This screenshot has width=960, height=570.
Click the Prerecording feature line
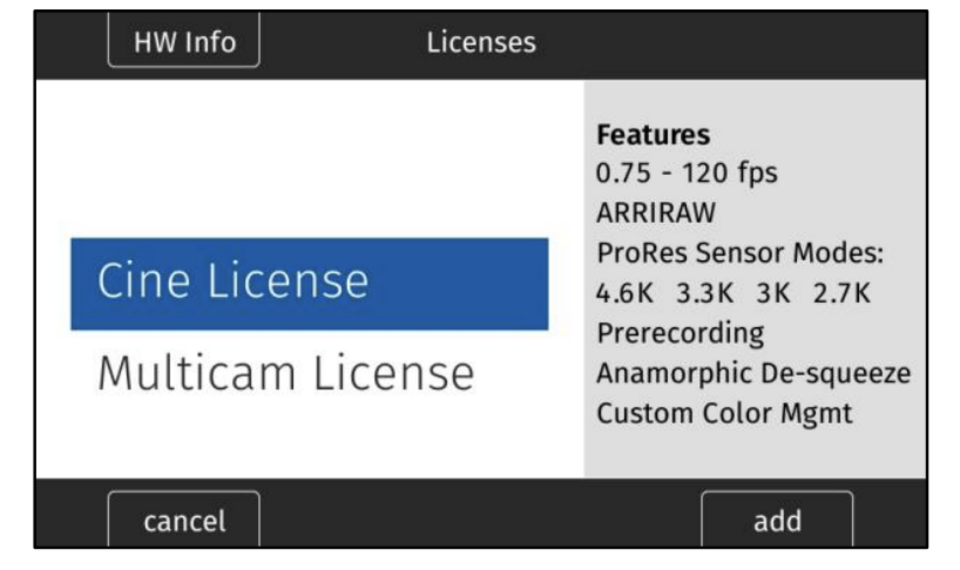click(x=680, y=333)
